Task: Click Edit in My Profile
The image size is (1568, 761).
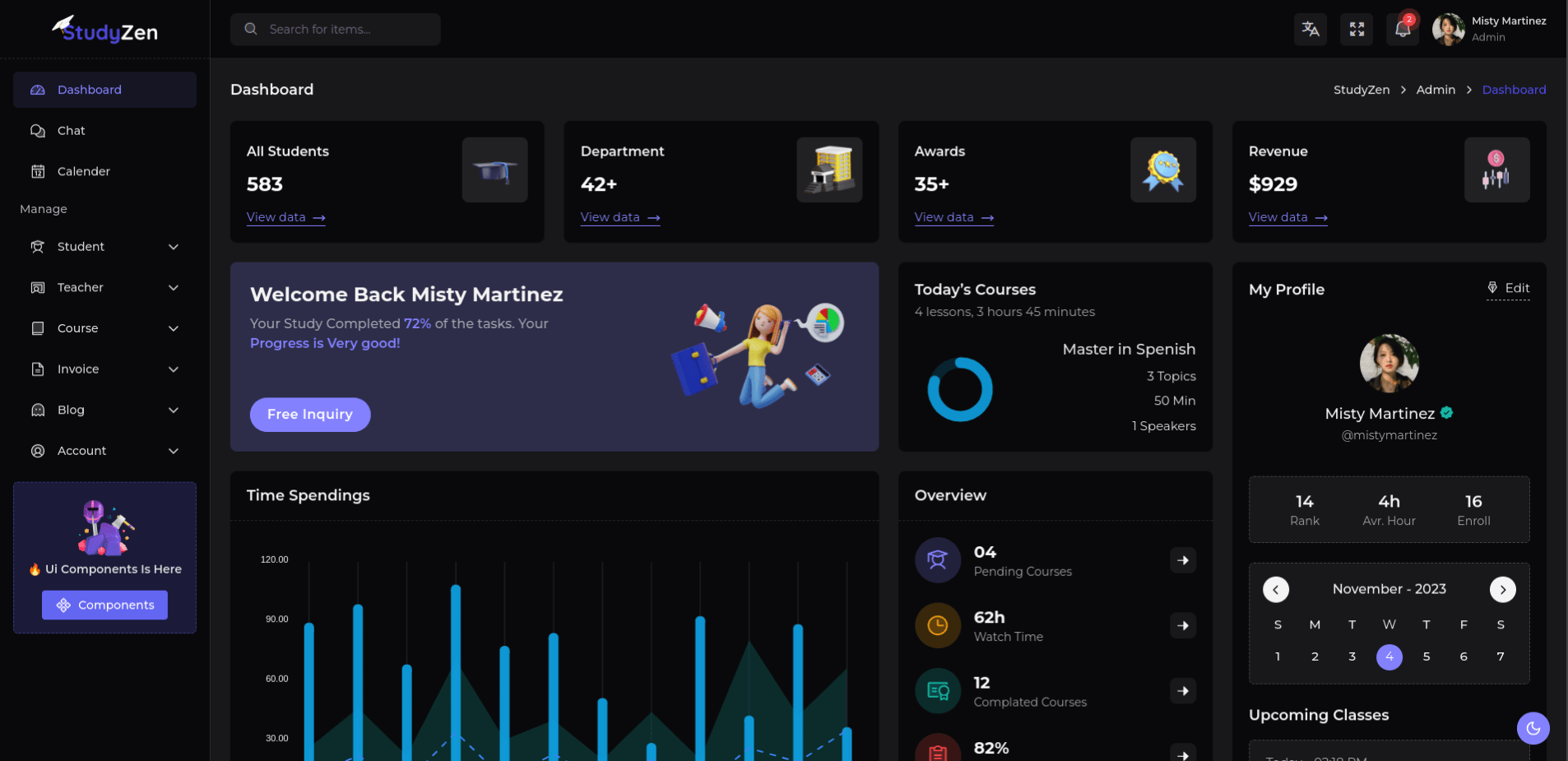Action: [1509, 288]
